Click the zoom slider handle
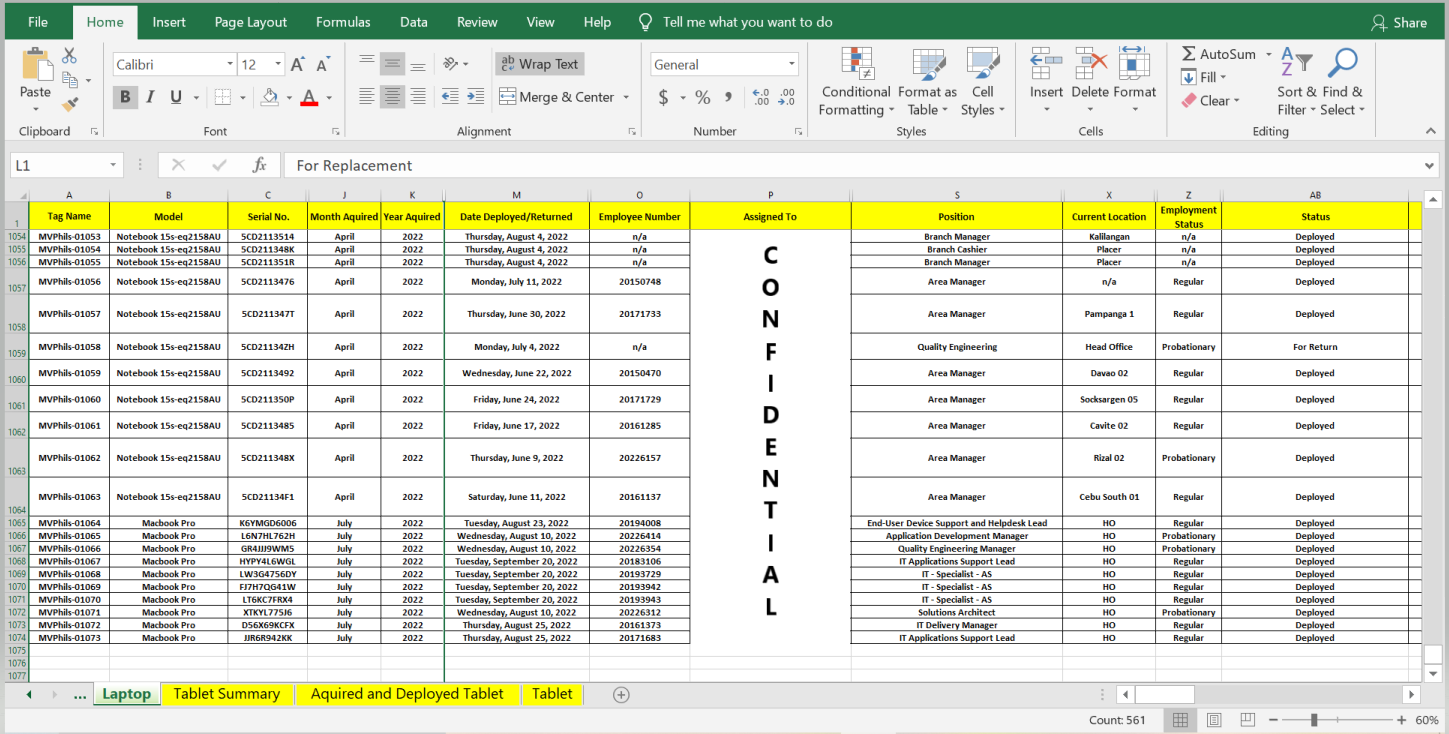 (1314, 720)
